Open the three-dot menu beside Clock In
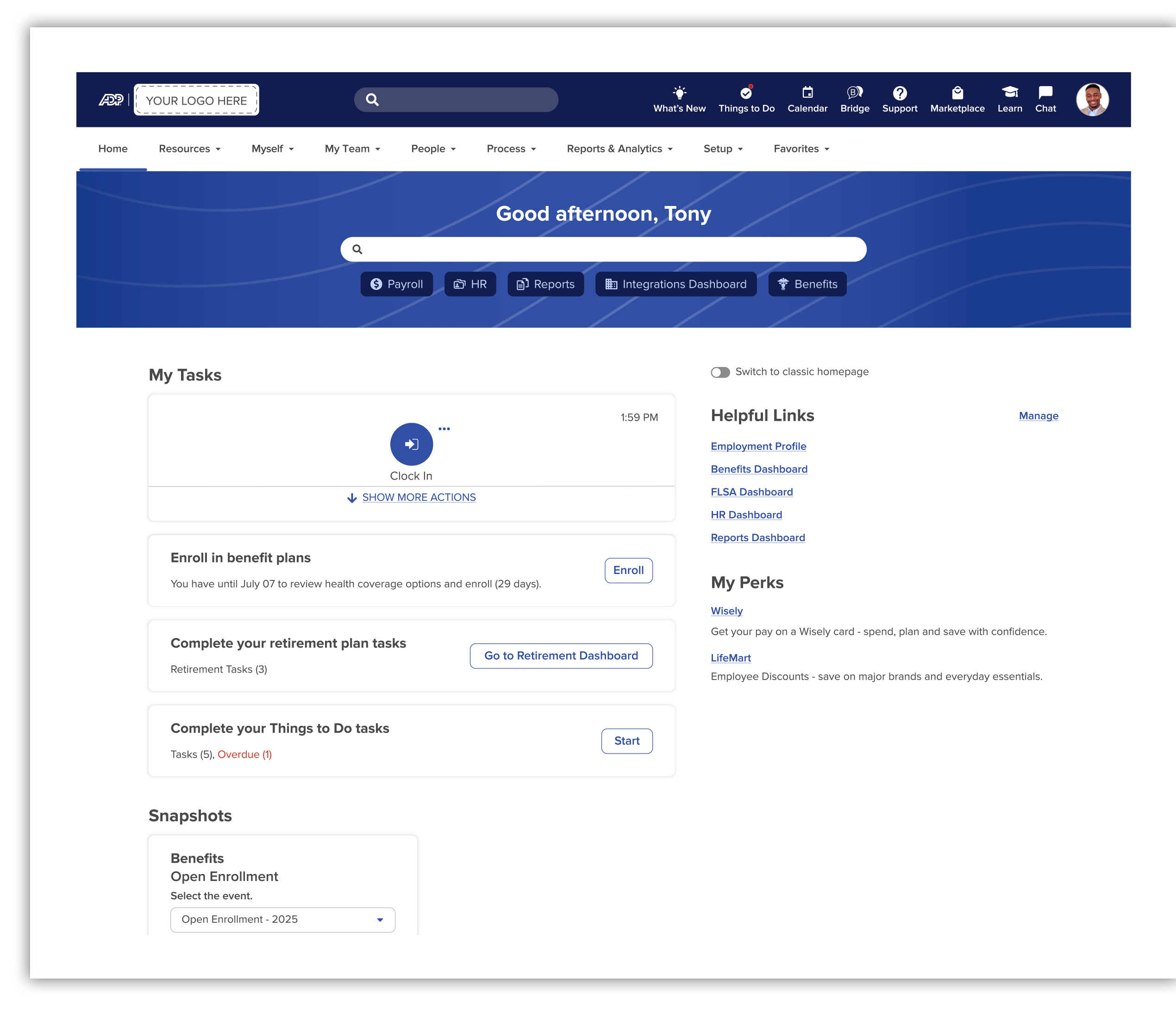The height and width of the screenshot is (1010, 1176). tap(444, 429)
